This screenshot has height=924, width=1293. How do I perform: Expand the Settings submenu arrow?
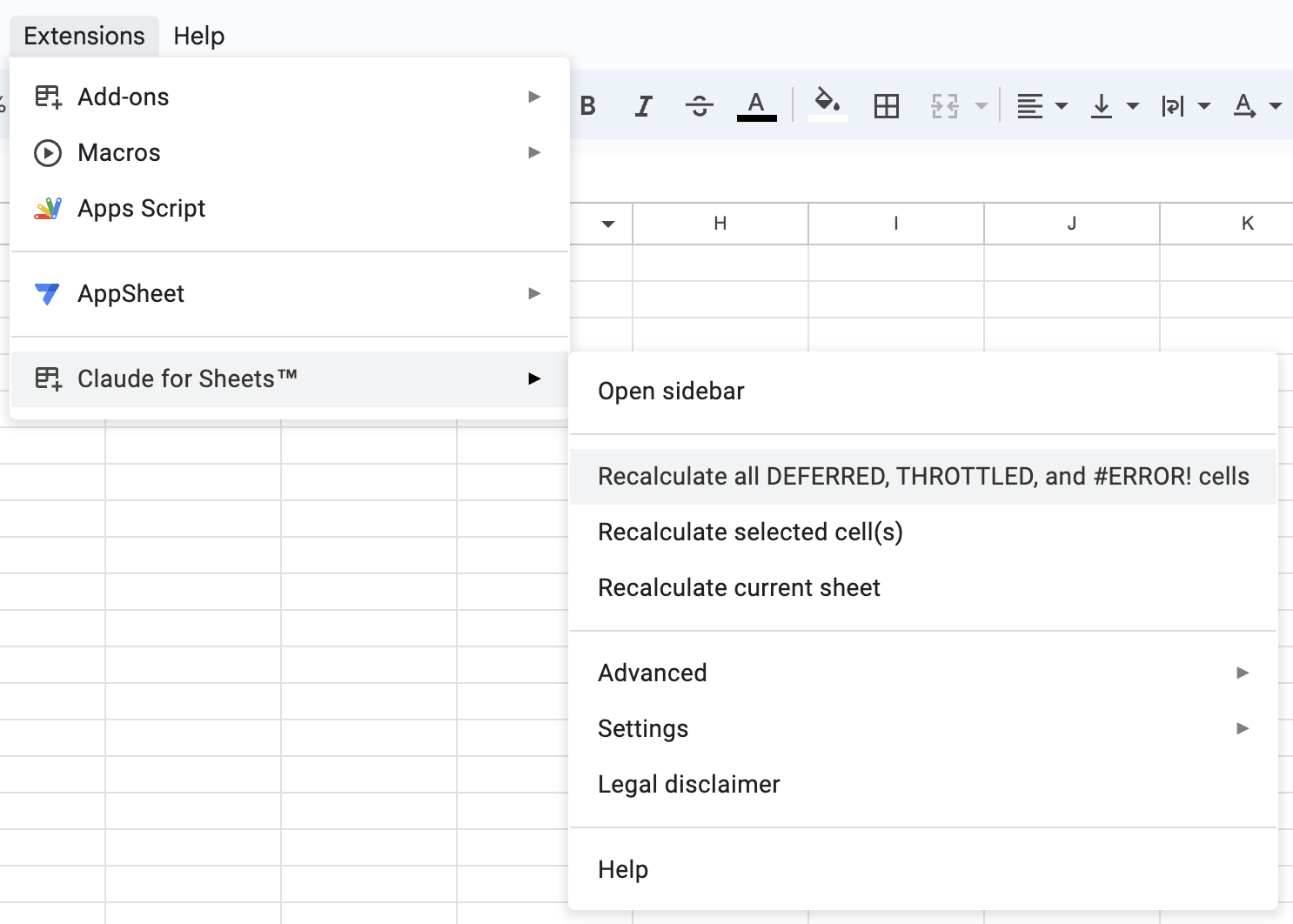coord(1243,728)
